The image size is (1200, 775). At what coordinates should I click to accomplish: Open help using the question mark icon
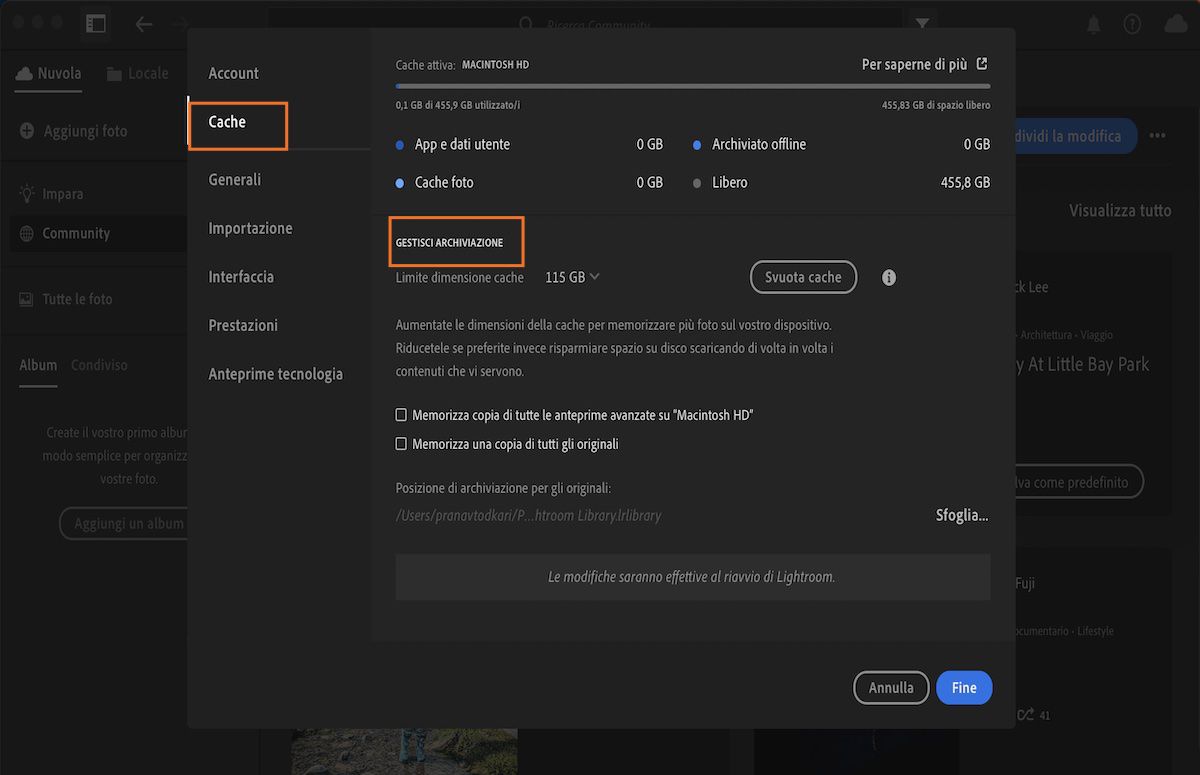(x=1132, y=24)
